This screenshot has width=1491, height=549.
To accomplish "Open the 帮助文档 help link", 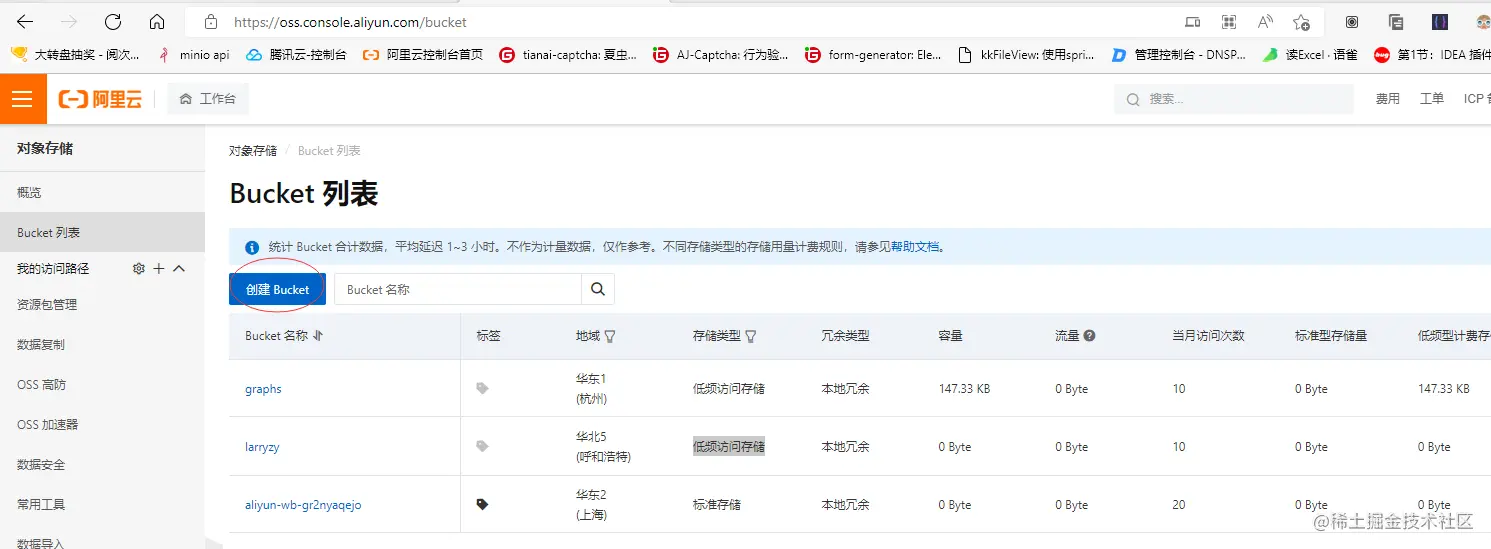I will [915, 246].
